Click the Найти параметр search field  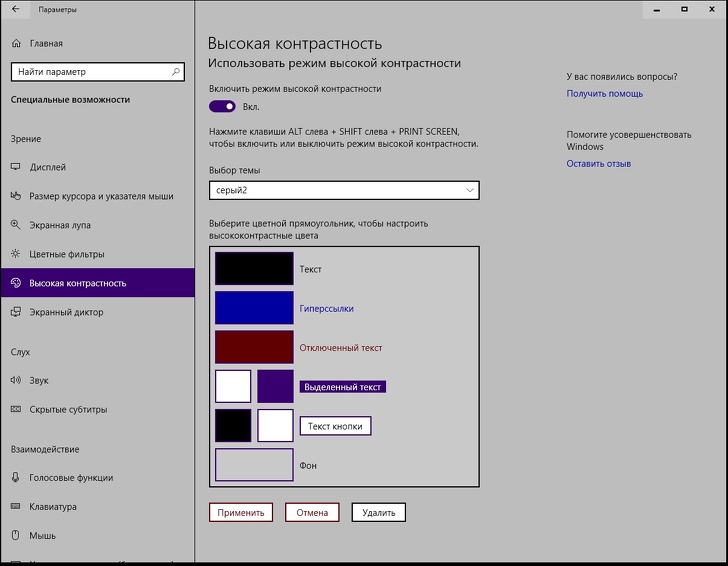point(90,72)
